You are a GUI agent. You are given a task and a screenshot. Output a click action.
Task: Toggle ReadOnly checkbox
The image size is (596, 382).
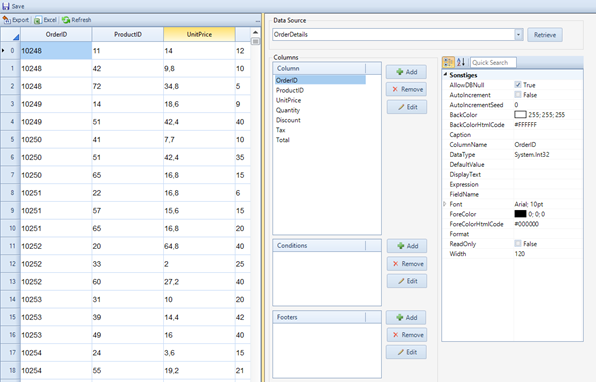pos(518,243)
